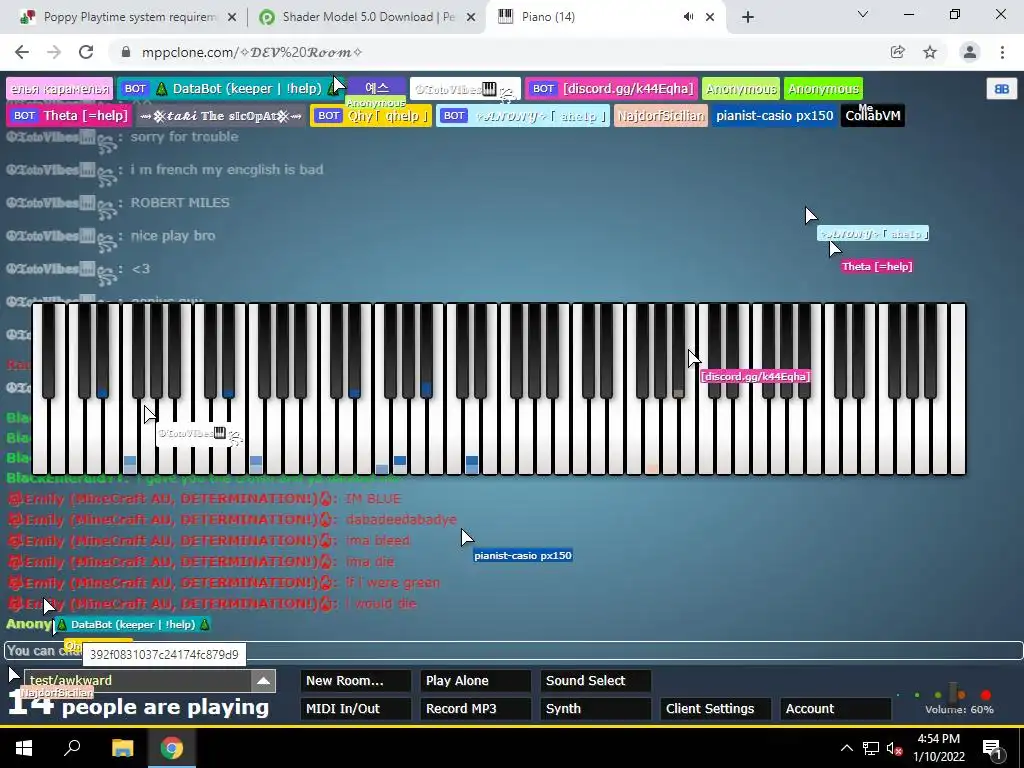This screenshot has width=1024, height=768.
Task: Open MIDI In/Out settings
Action: [x=355, y=709]
